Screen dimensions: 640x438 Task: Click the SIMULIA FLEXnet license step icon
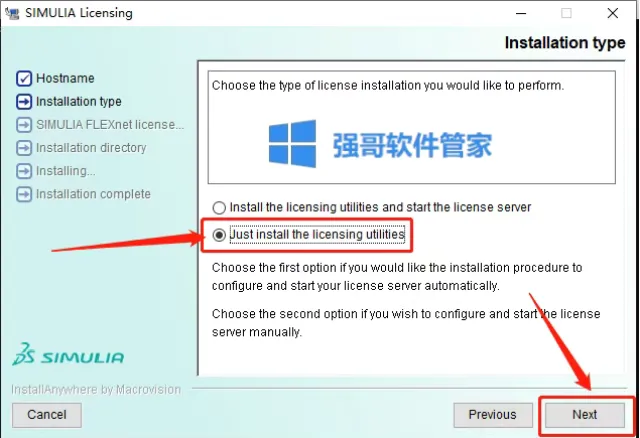(x=24, y=125)
